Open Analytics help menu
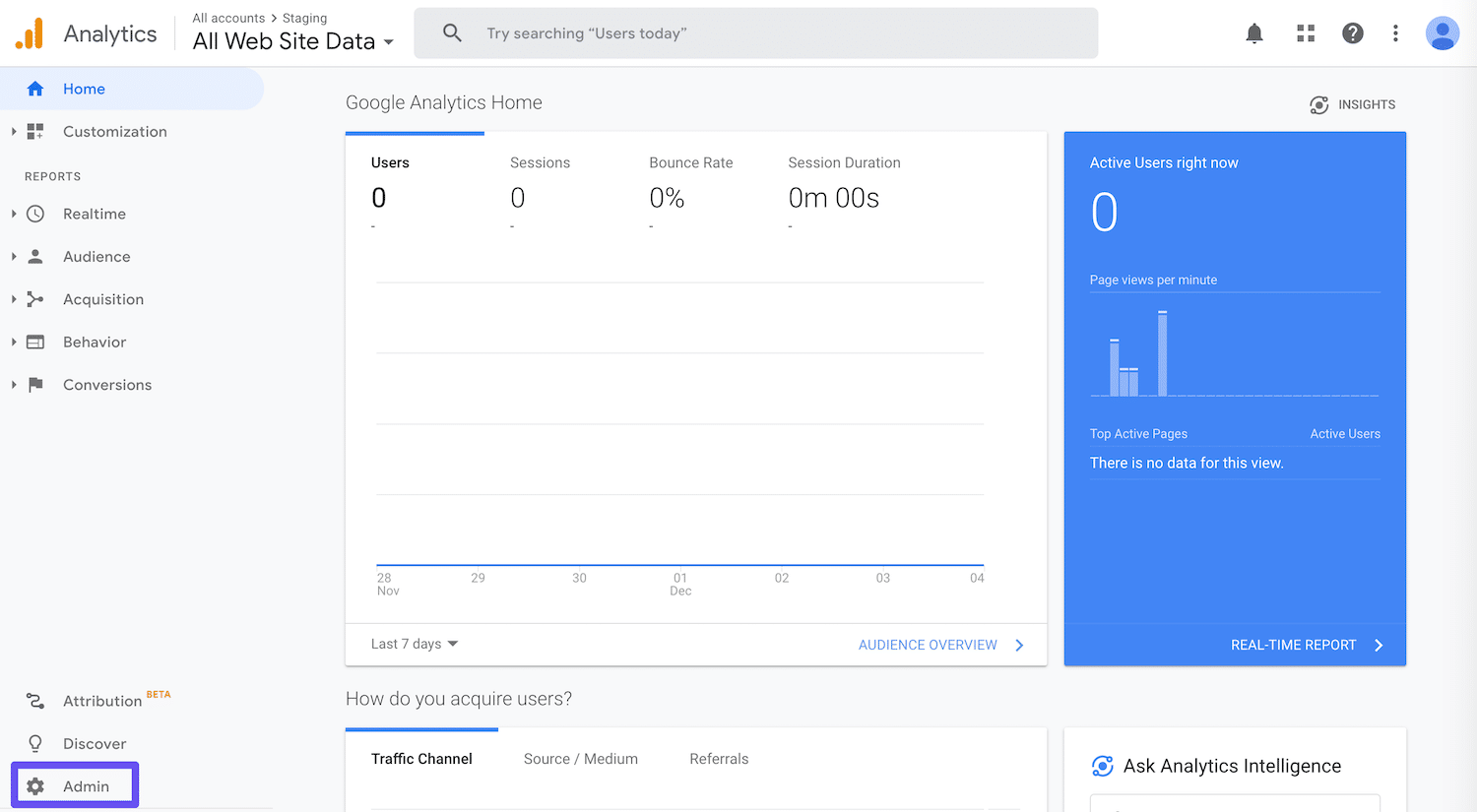This screenshot has height=812, width=1477. point(1353,32)
